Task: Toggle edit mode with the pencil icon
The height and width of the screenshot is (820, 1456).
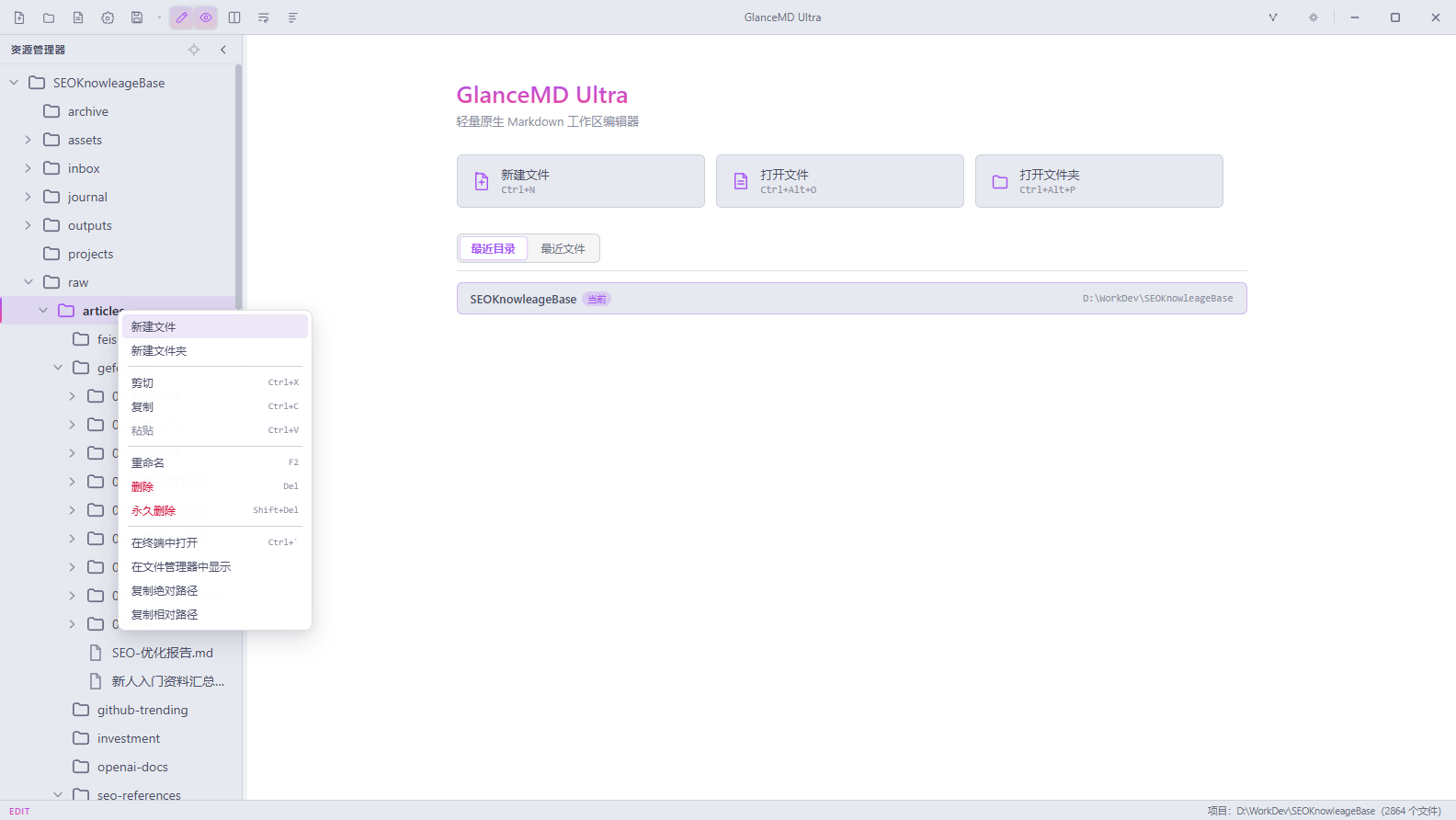Action: pos(182,17)
